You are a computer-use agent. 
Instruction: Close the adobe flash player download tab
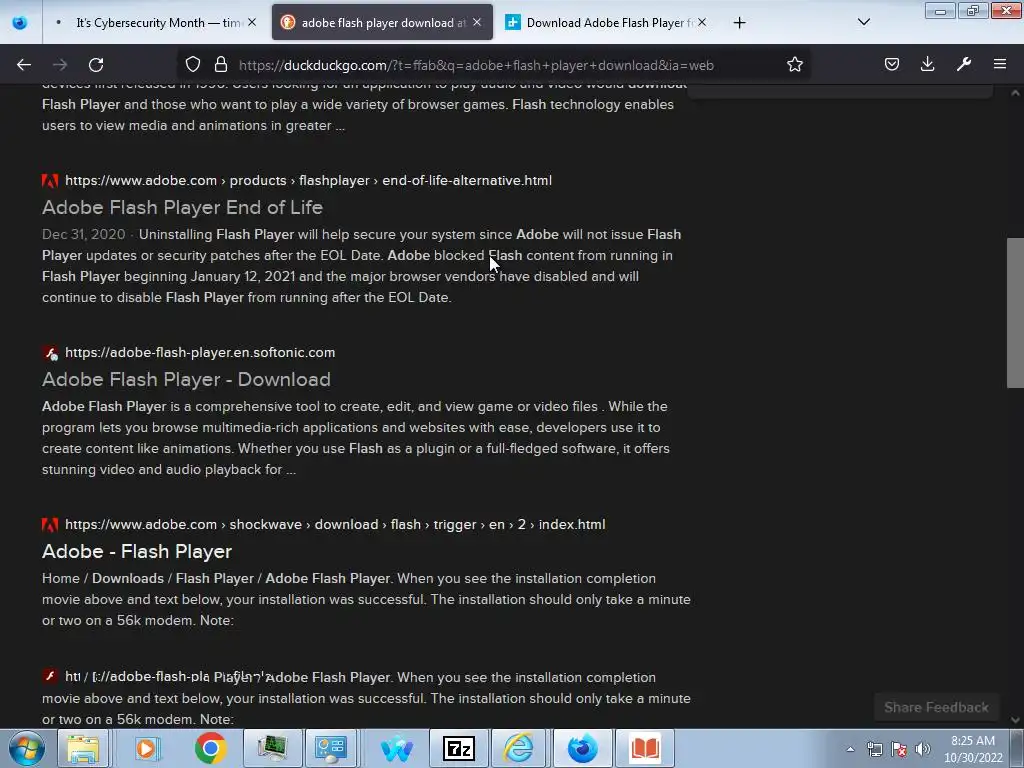pos(477,22)
